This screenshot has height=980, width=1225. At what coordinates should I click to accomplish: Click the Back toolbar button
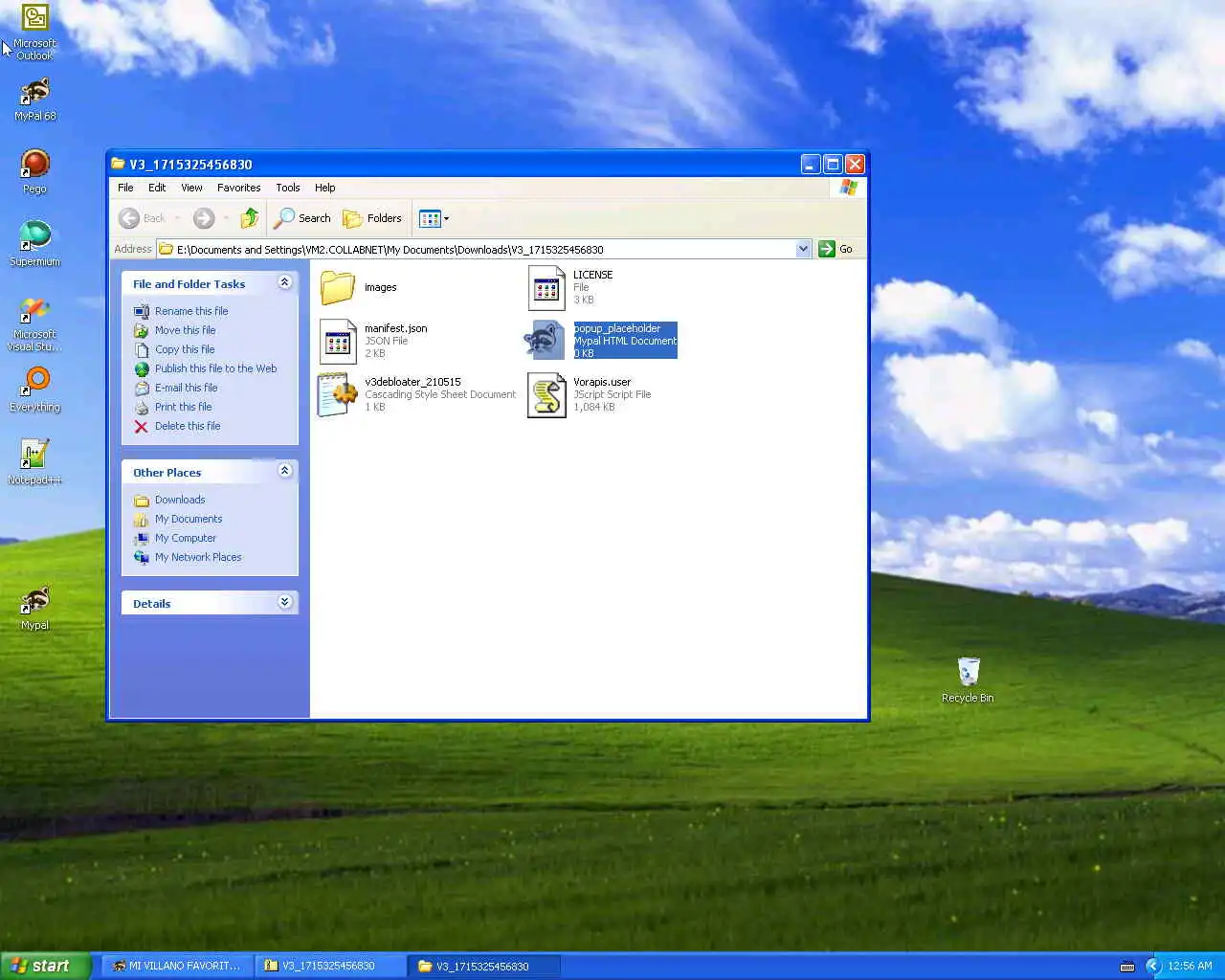(x=142, y=218)
